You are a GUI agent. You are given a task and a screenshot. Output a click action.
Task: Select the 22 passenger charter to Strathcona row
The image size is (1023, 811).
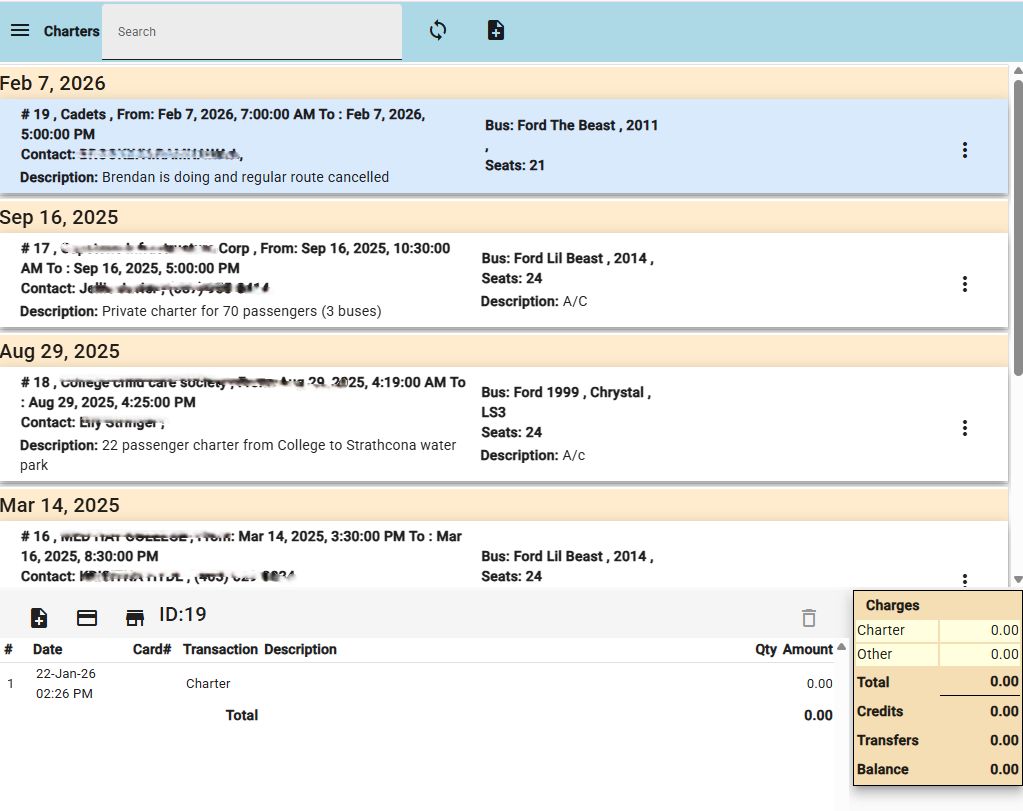tap(504, 424)
